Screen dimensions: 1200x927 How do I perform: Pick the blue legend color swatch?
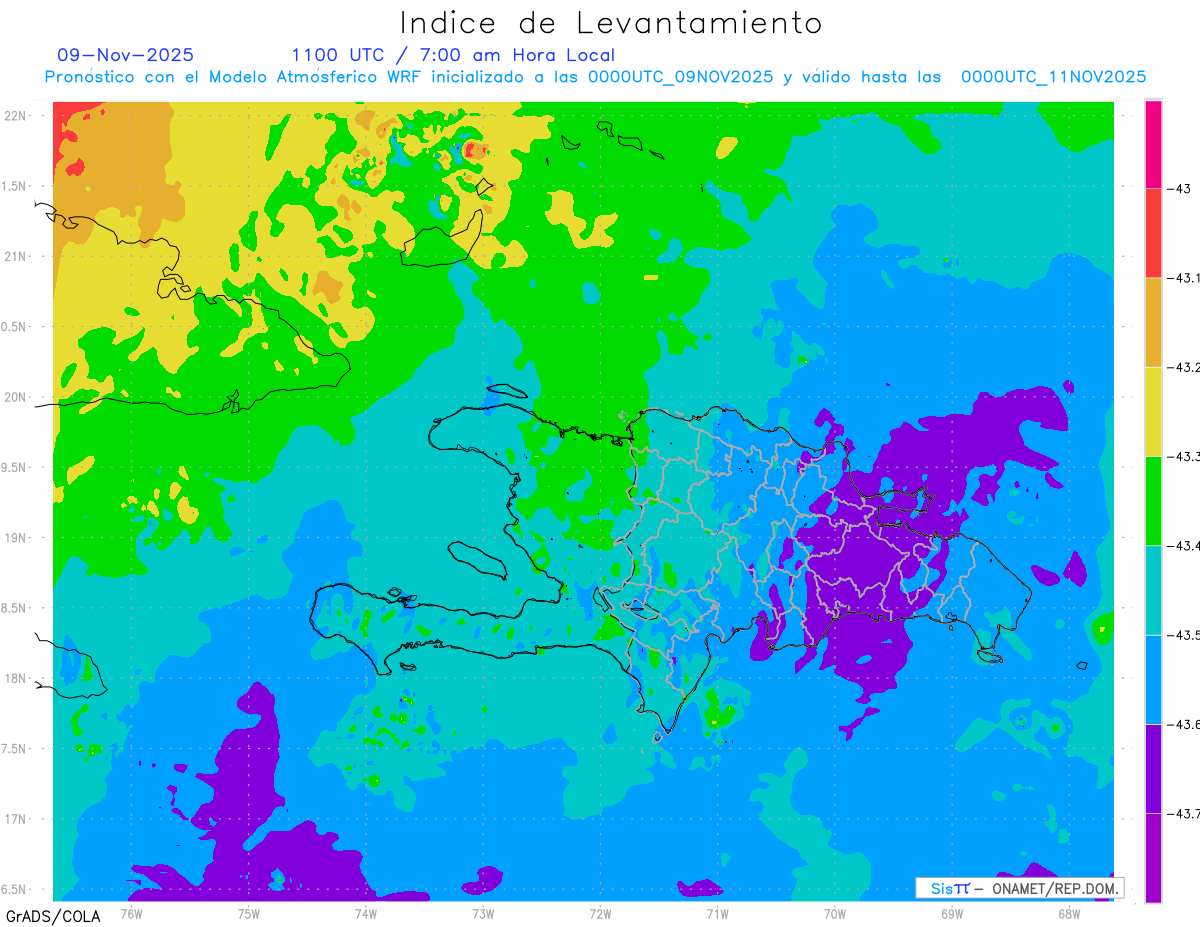click(1153, 679)
